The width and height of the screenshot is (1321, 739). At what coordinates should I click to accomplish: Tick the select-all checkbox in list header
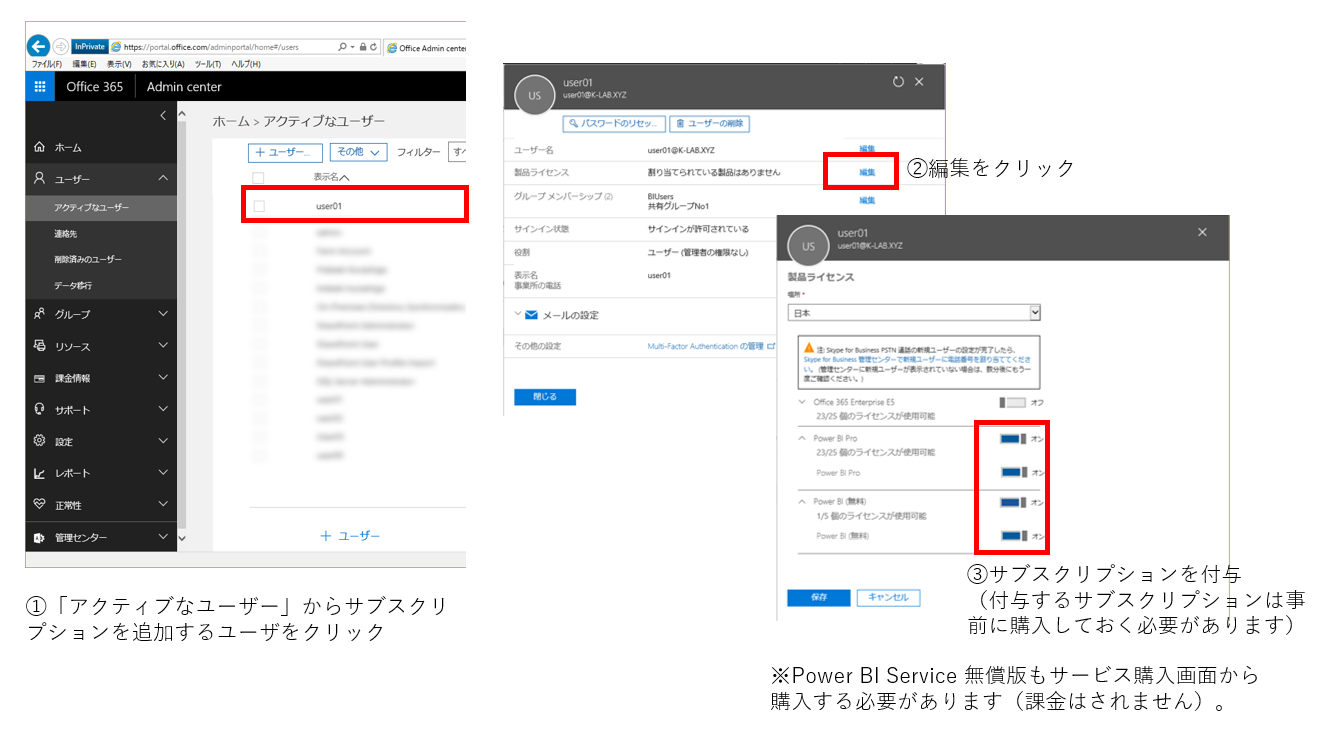[259, 178]
